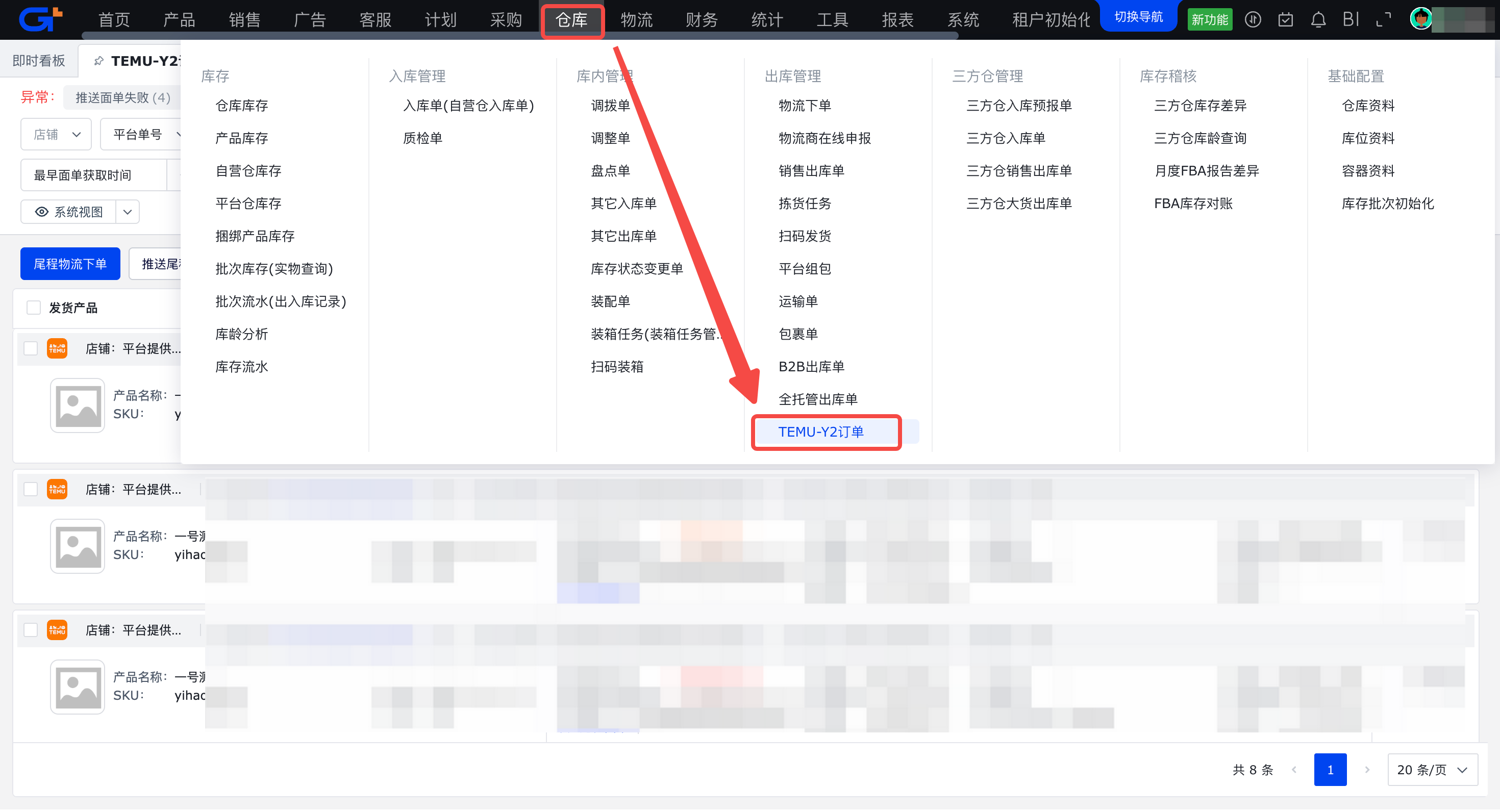Click the user avatar icon
The image size is (1500, 812).
[1421, 19]
